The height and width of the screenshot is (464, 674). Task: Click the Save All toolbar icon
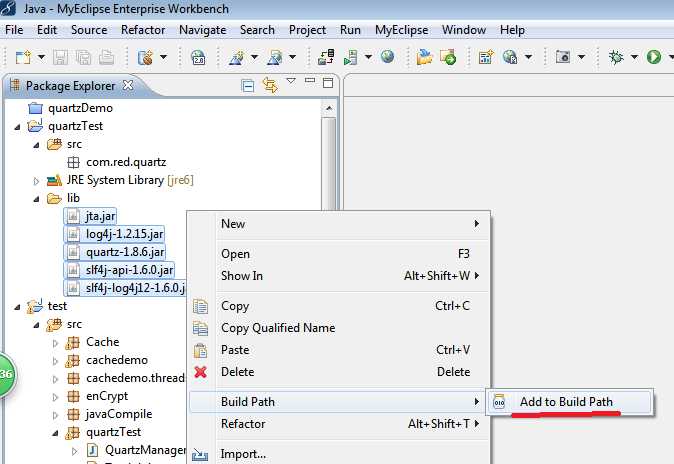[83, 57]
